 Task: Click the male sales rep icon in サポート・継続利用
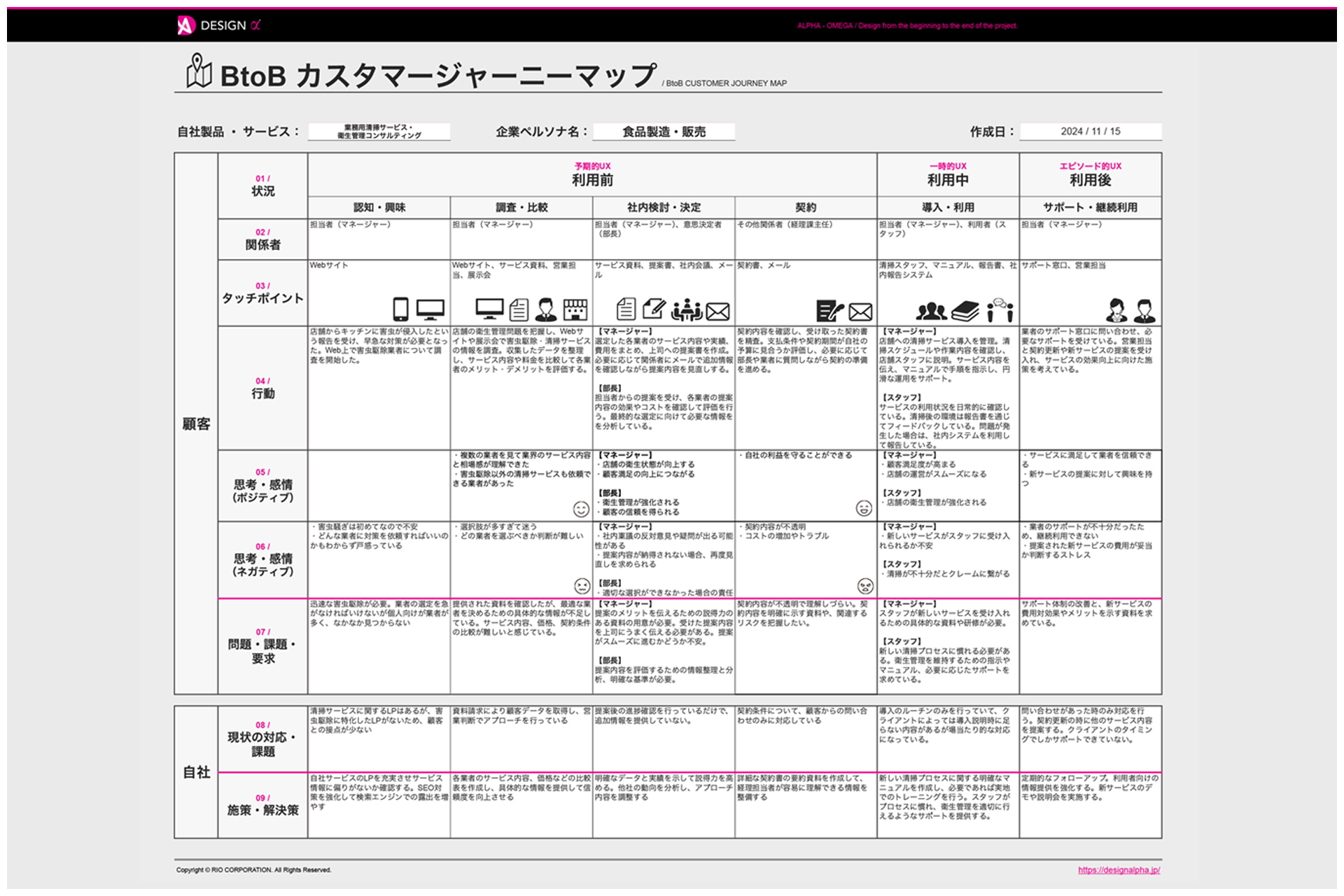(1144, 309)
